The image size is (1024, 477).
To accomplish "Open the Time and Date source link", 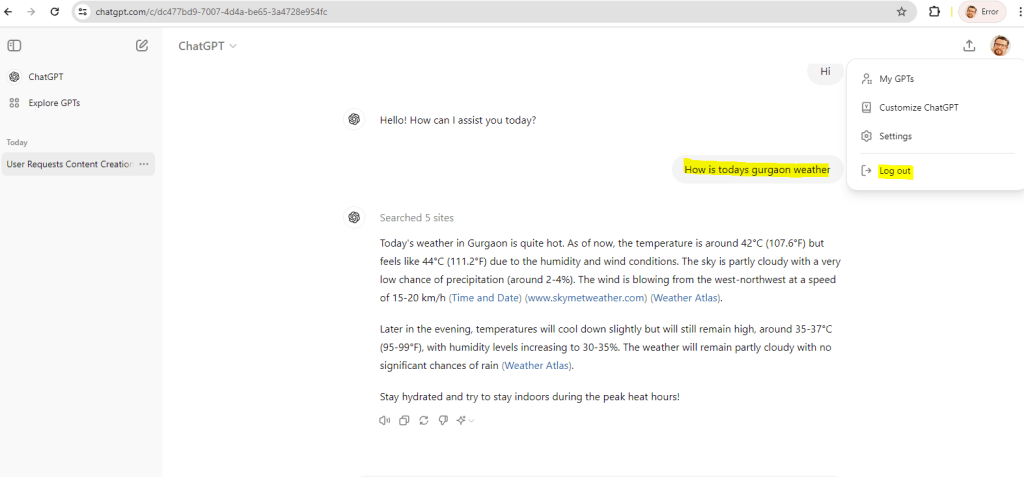I will click(x=484, y=298).
